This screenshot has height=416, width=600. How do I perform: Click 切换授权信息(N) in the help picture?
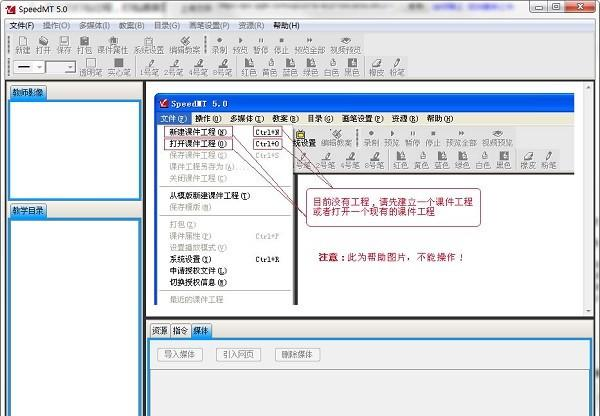[198, 282]
